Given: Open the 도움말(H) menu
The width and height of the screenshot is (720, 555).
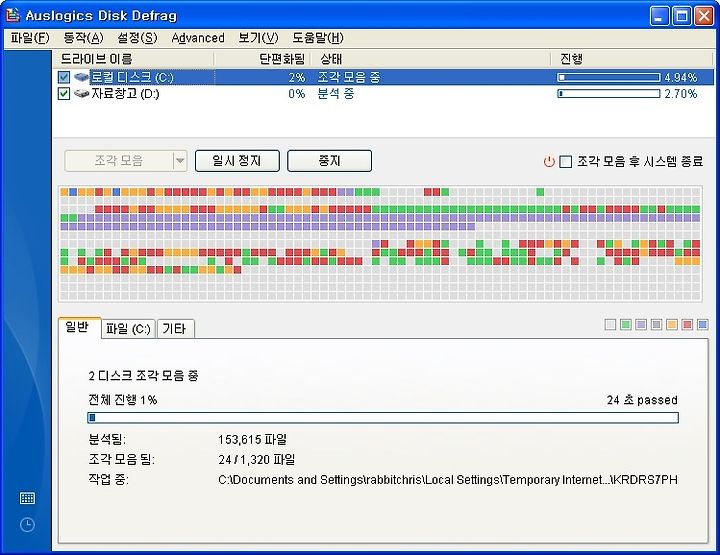Looking at the screenshot, I should coord(318,38).
